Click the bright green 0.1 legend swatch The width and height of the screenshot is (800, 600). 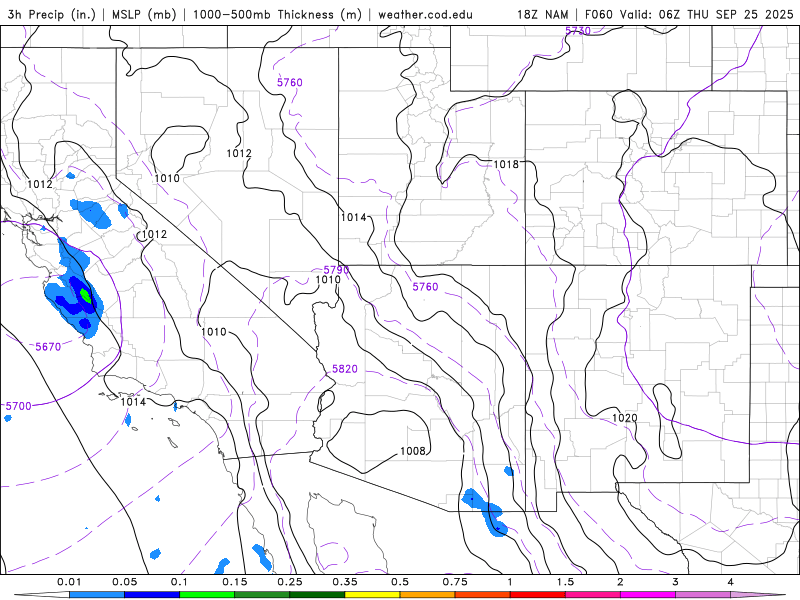(207, 595)
